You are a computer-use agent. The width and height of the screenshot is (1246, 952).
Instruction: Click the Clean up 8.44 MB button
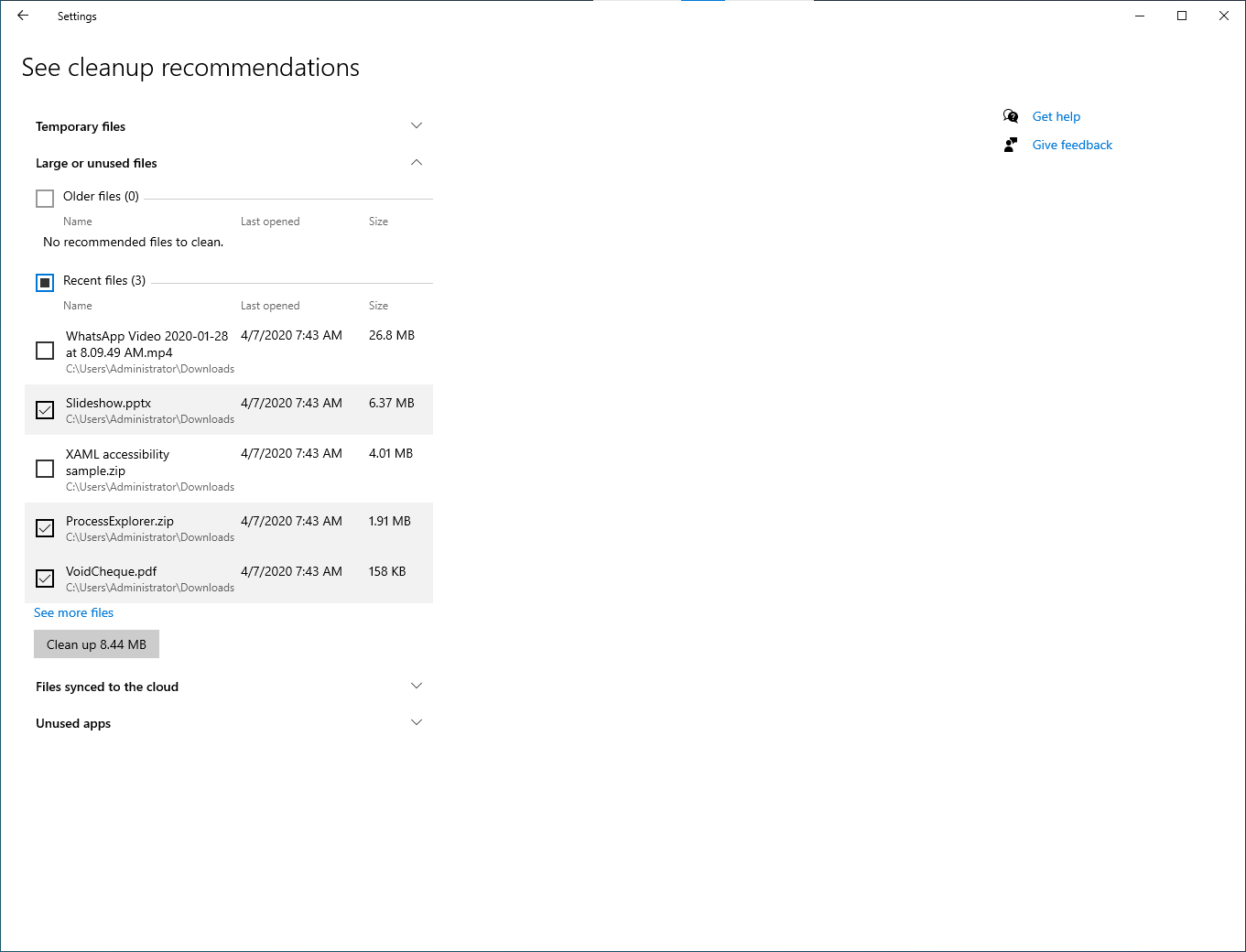coord(96,644)
